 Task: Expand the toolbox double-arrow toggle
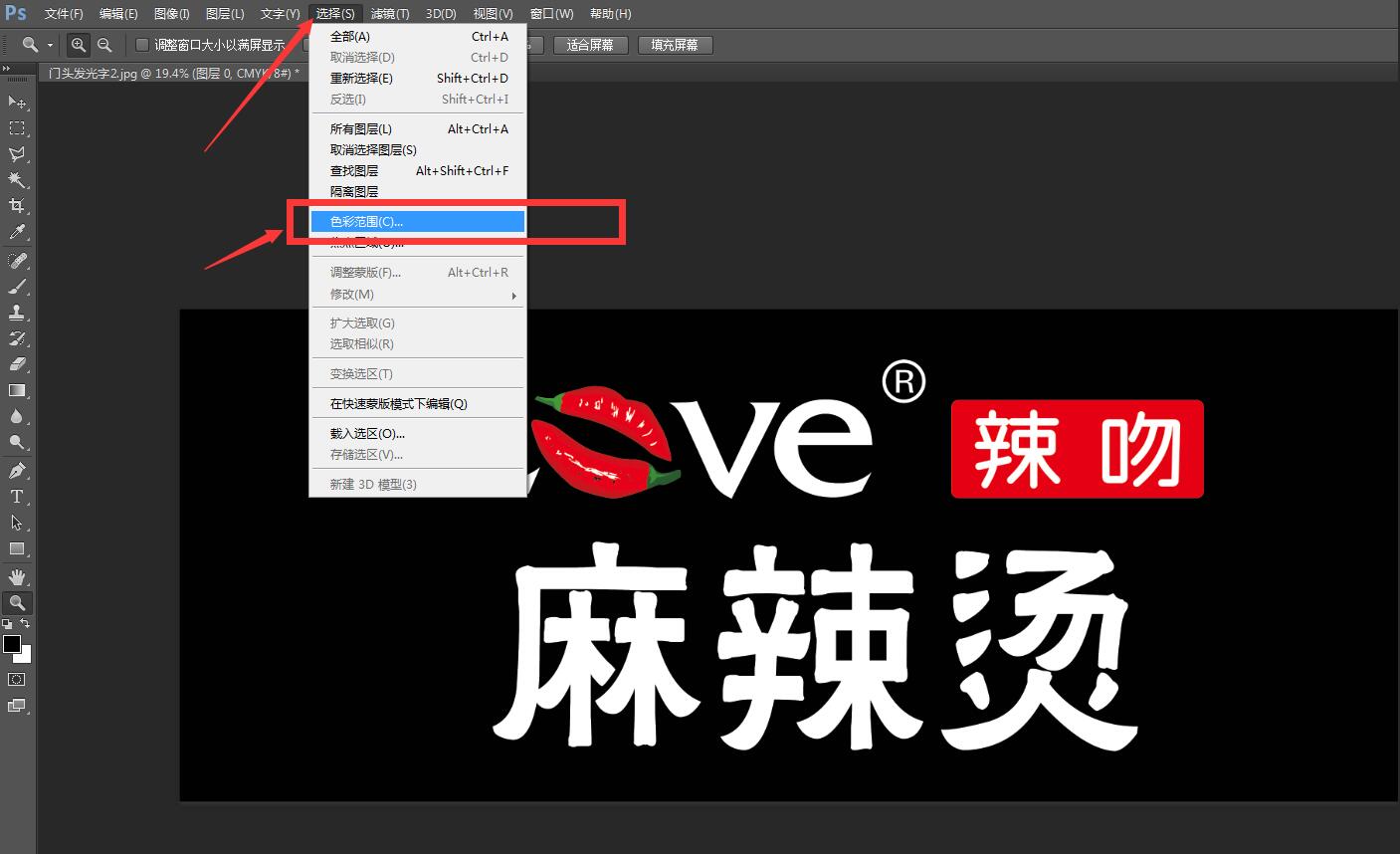(7, 68)
